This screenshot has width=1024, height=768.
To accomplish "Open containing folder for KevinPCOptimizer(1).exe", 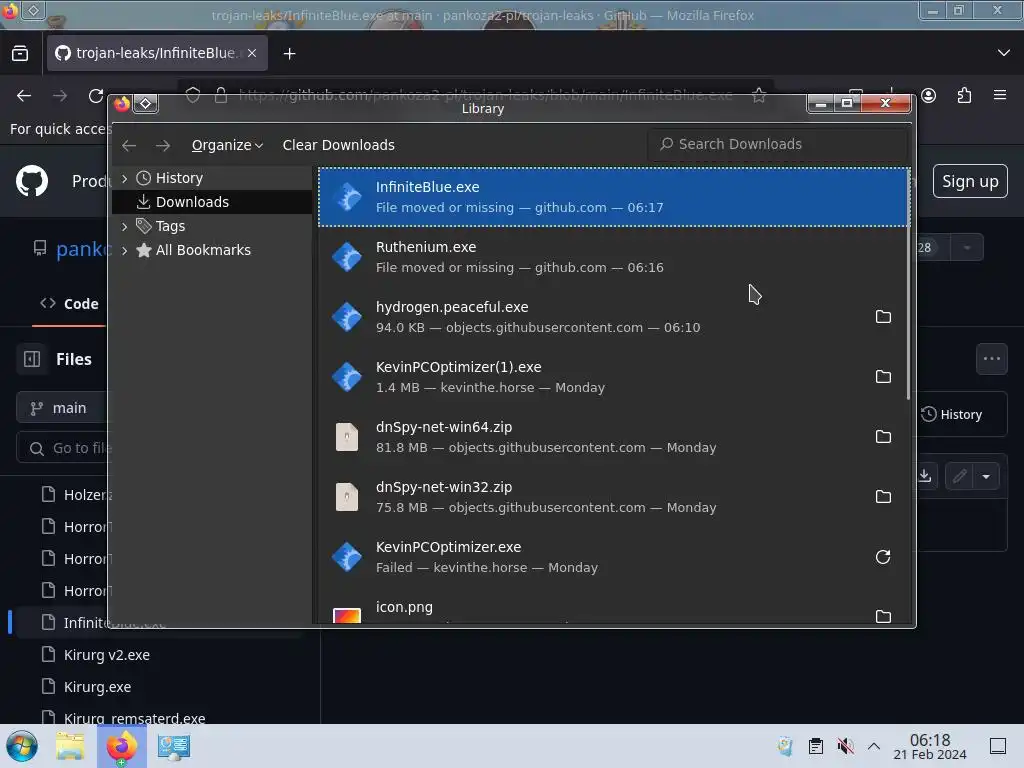I will [883, 377].
